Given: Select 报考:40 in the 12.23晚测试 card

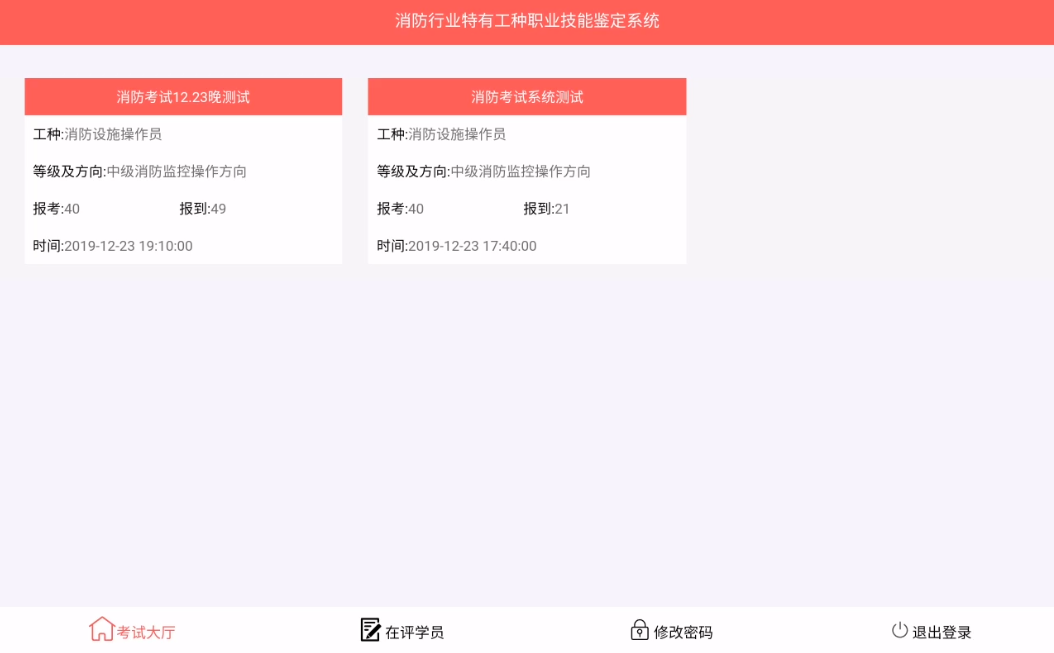Looking at the screenshot, I should point(56,209).
